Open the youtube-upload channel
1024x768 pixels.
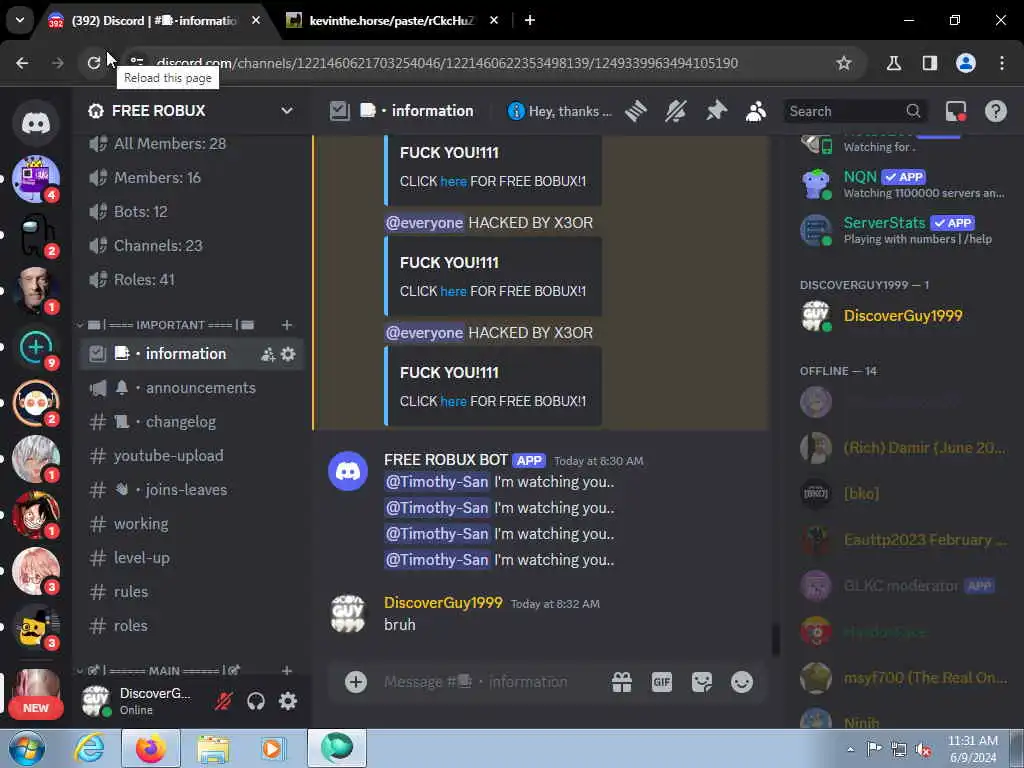pos(191,456)
